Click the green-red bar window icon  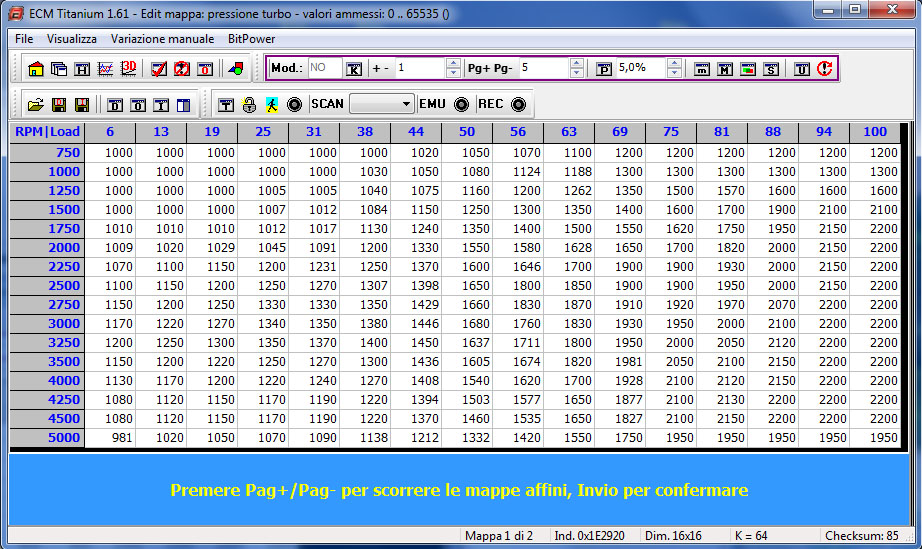748,69
